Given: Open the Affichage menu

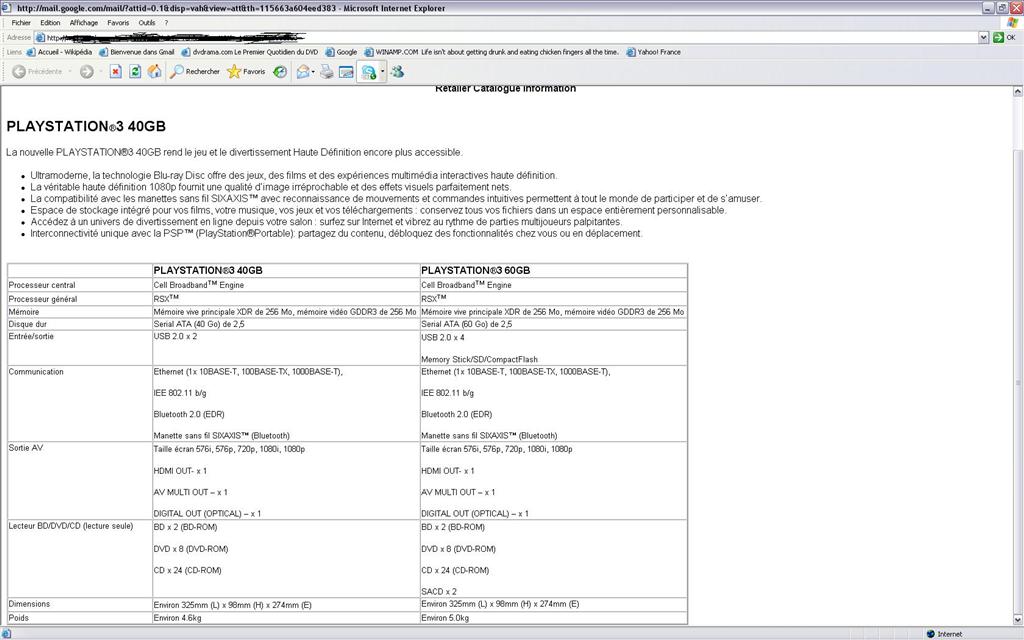Looking at the screenshot, I should (84, 23).
